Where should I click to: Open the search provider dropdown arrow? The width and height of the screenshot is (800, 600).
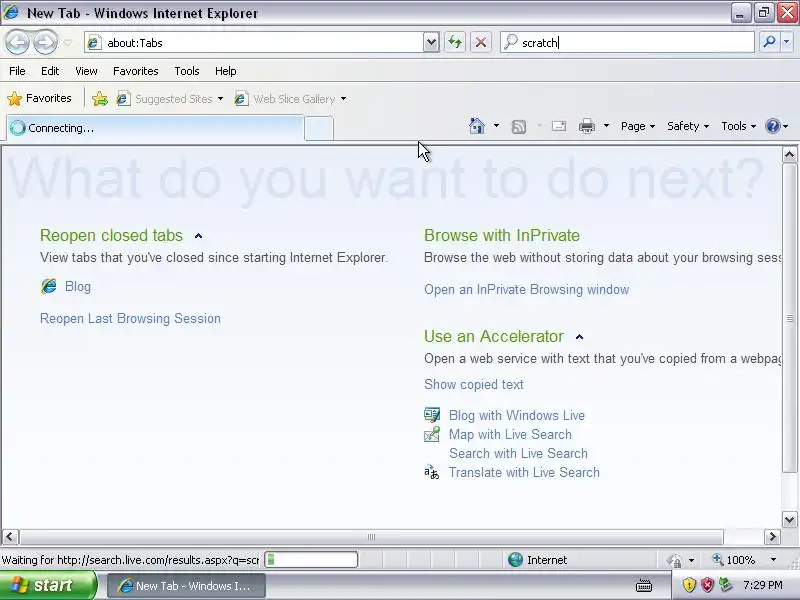786,42
